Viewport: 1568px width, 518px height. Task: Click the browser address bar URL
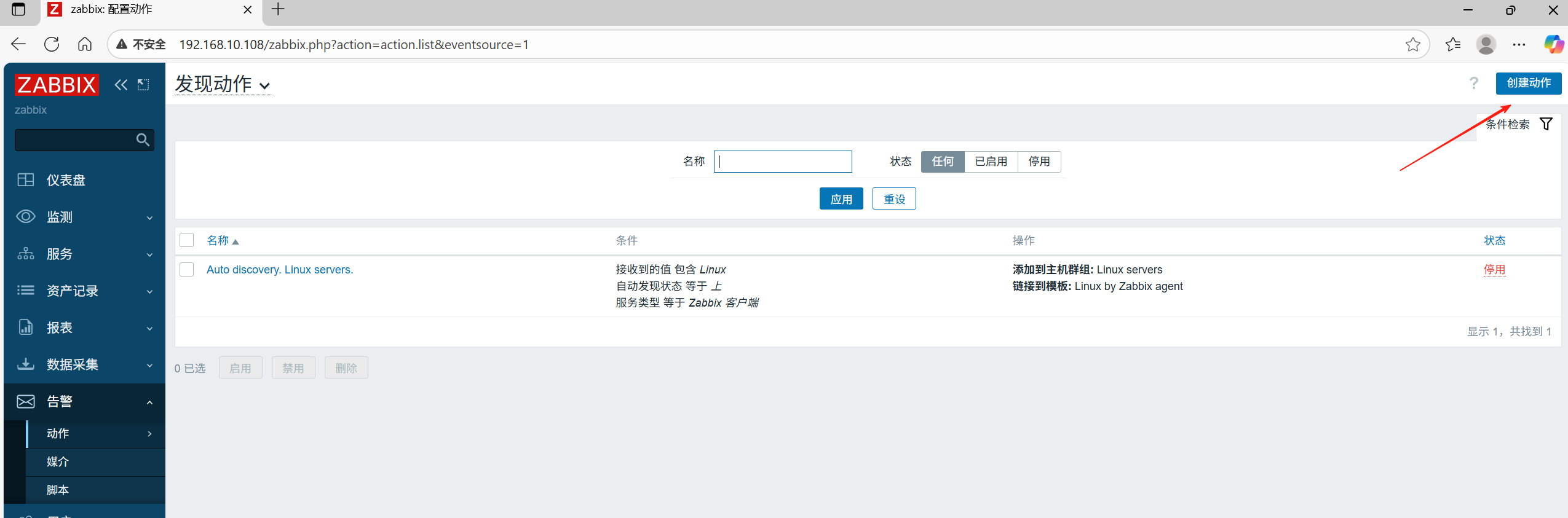point(354,45)
